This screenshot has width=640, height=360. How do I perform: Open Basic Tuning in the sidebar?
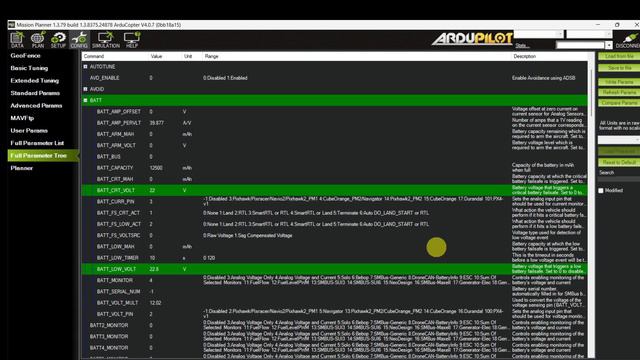coord(29,68)
